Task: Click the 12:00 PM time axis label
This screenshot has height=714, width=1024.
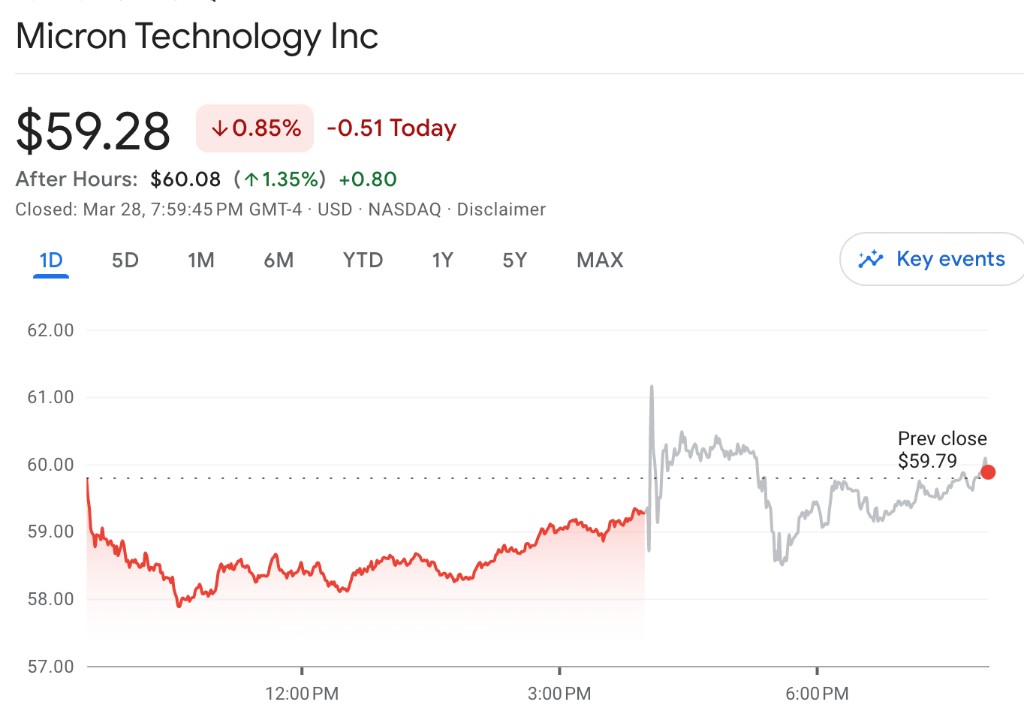Action: [x=302, y=693]
